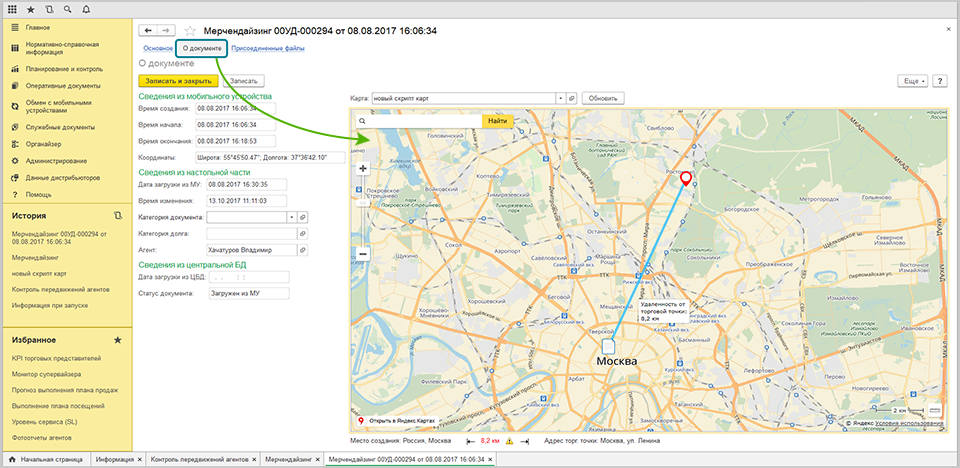Open KPI торговых представителей favorite
This screenshot has height=468, width=960.
click(x=56, y=358)
